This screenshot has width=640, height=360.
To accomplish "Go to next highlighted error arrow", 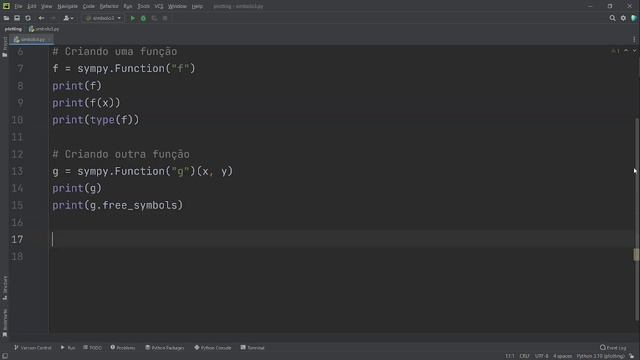I will click(634, 51).
